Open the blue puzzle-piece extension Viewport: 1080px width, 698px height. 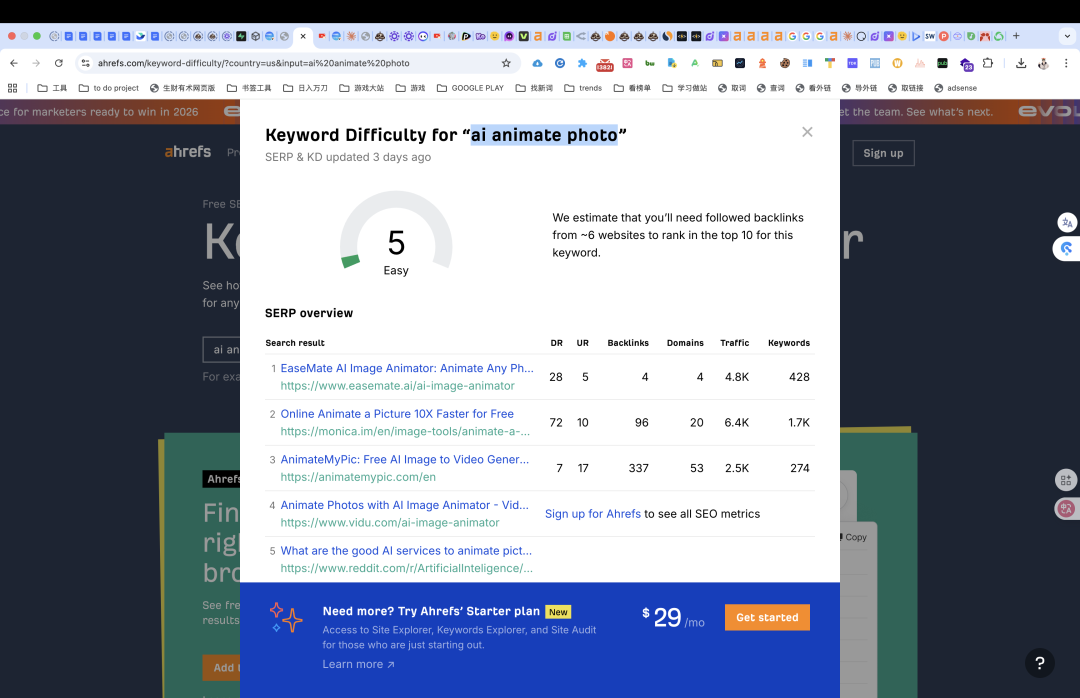tap(582, 63)
